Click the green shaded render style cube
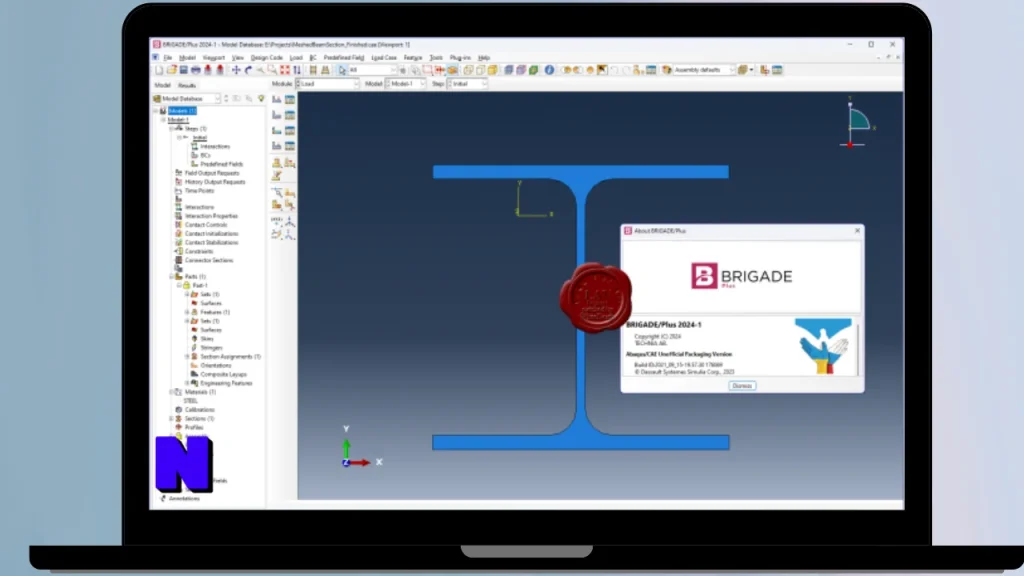 point(534,70)
